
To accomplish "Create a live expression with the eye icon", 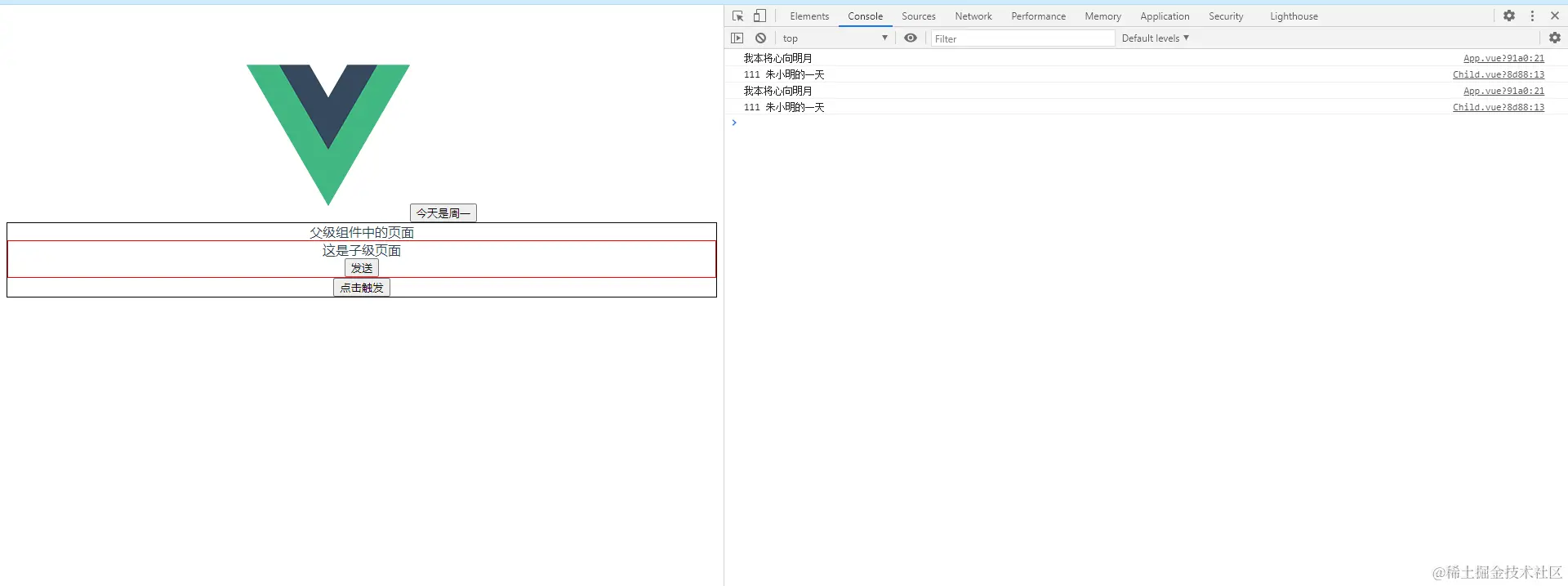I will [x=911, y=38].
